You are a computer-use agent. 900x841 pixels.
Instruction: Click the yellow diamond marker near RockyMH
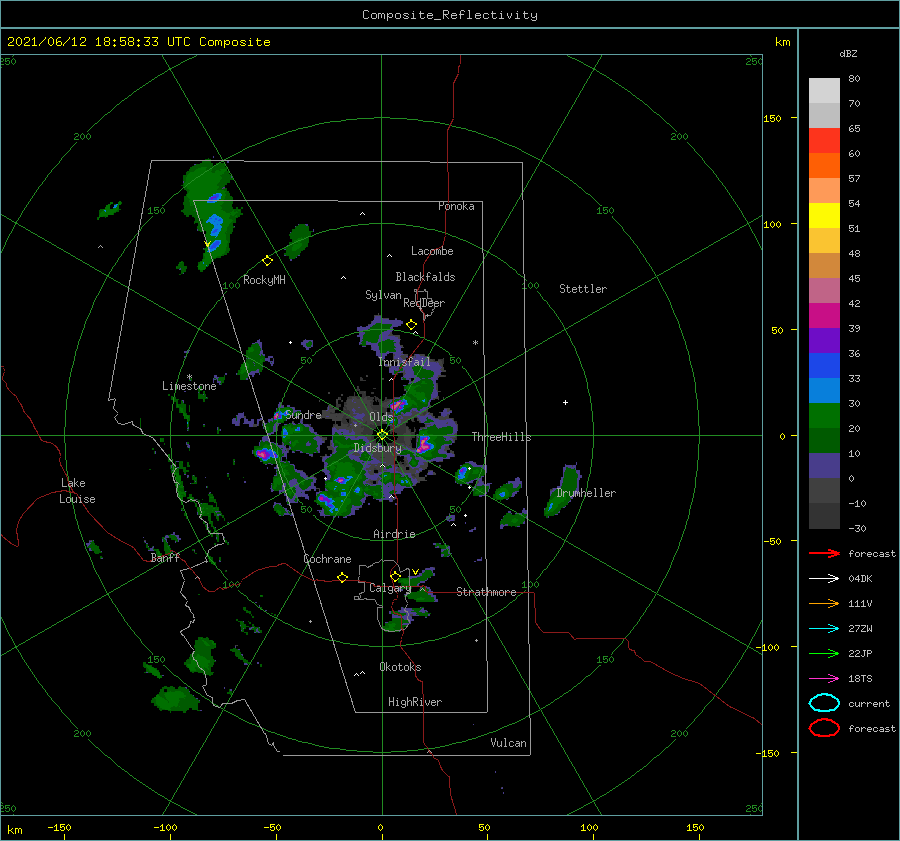(x=267, y=261)
